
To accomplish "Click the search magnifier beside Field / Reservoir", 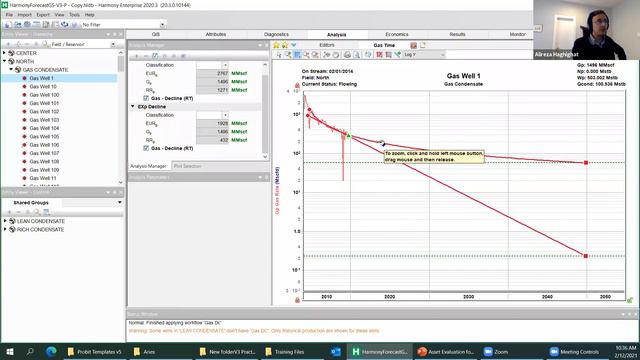I will pos(46,44).
